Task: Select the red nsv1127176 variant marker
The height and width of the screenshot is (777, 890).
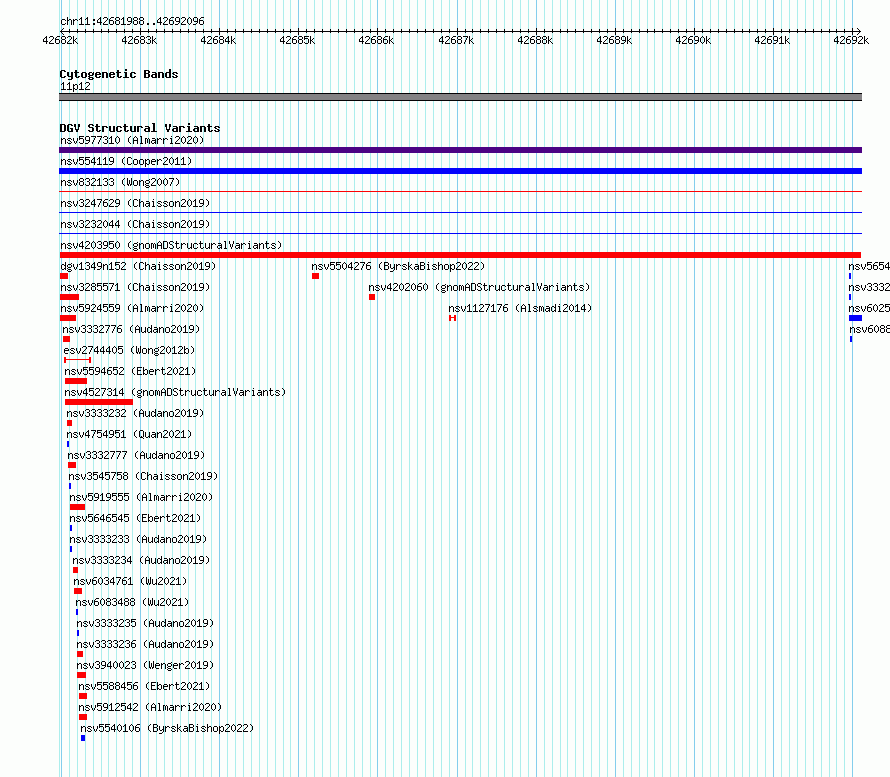Action: [x=452, y=318]
